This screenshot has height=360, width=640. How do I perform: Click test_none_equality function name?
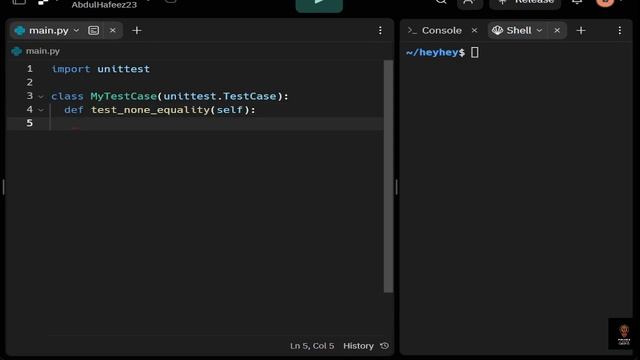point(150,110)
